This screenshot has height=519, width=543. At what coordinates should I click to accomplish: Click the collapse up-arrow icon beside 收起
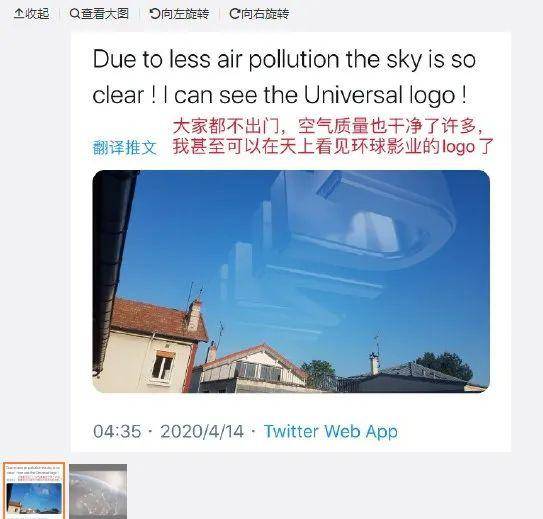tap(18, 14)
